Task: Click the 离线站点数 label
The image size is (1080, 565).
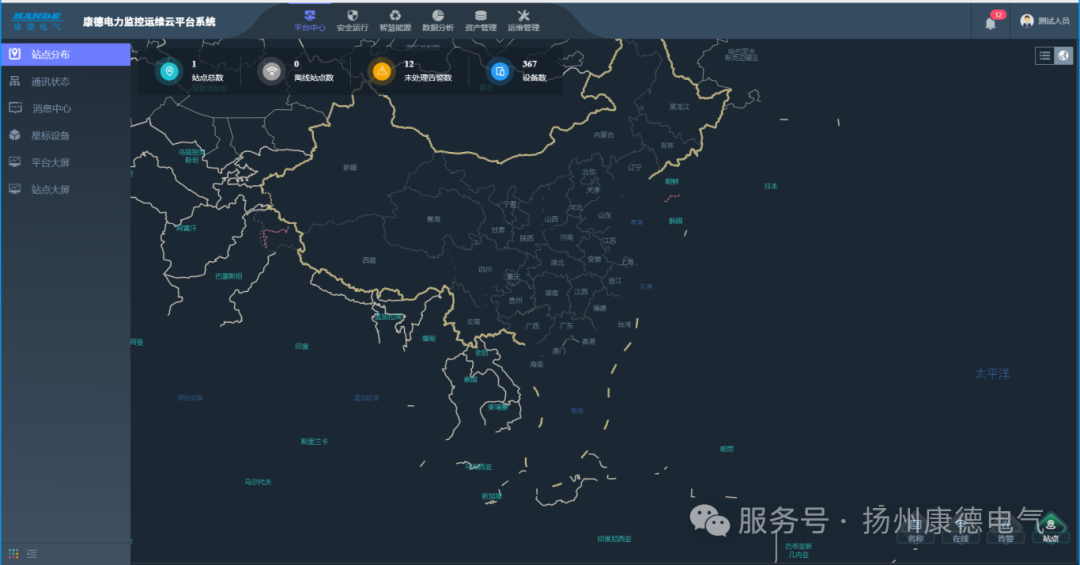Action: tap(314, 78)
